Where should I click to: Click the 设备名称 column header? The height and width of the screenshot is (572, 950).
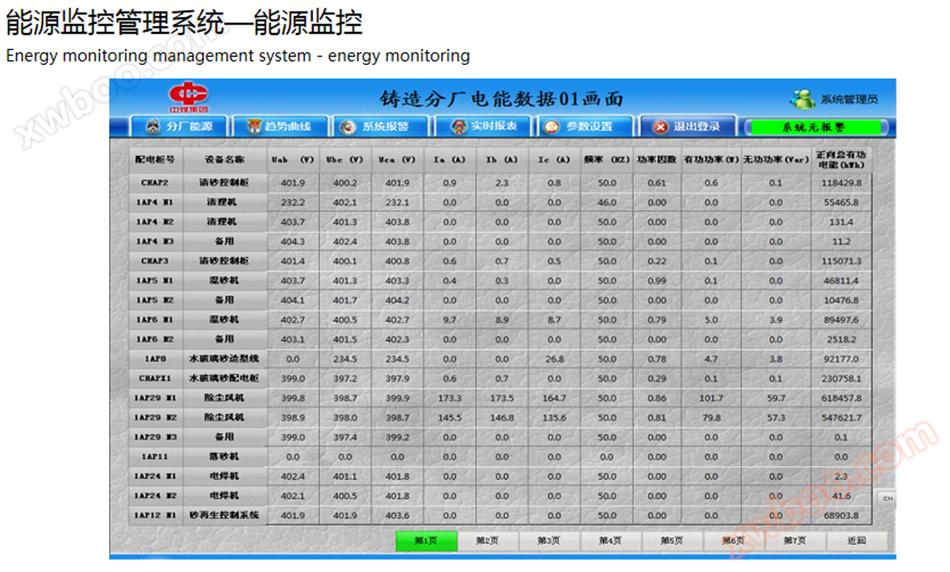click(224, 159)
